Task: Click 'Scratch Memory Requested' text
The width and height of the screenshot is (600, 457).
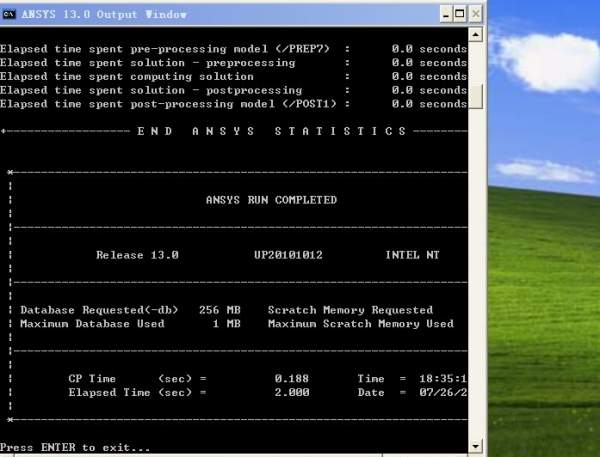Action: click(350, 310)
